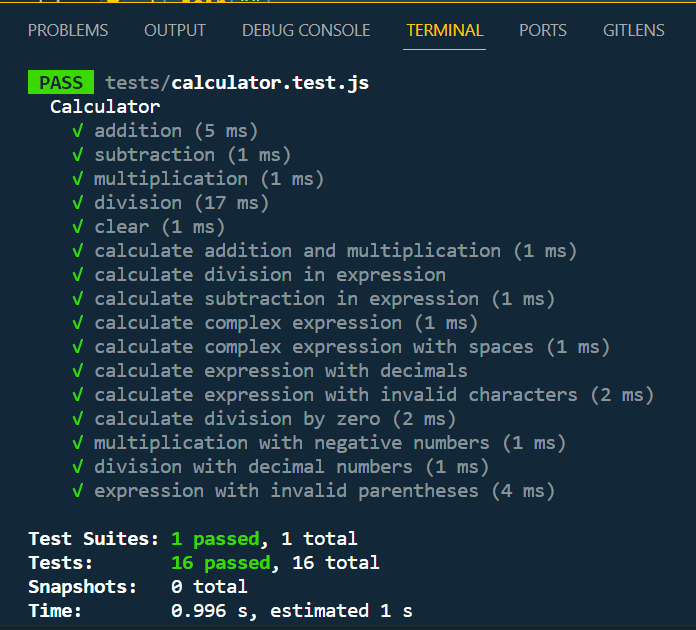Click the 'Snapshots:' label

(83, 587)
